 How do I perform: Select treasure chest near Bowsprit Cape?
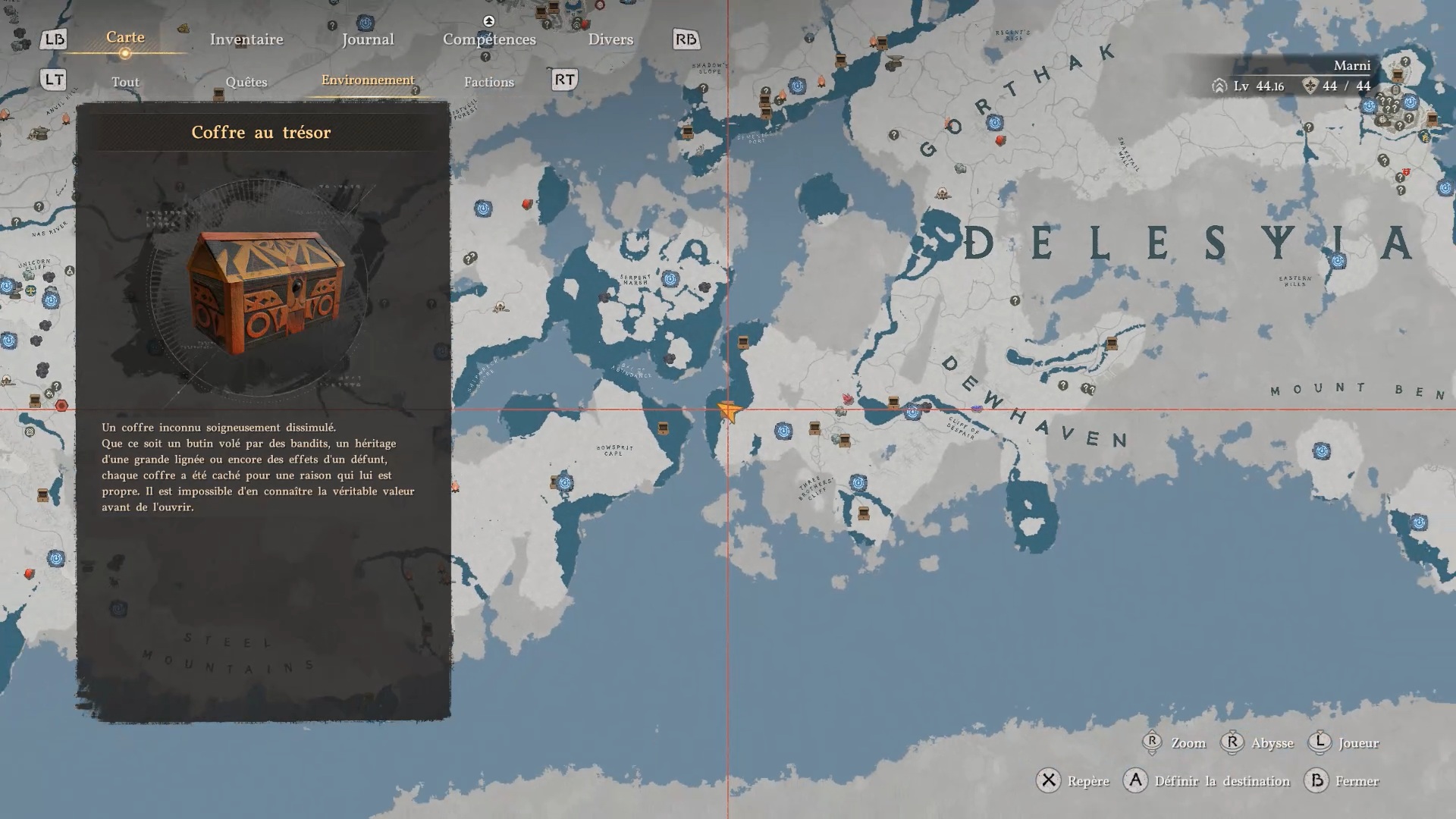663,428
